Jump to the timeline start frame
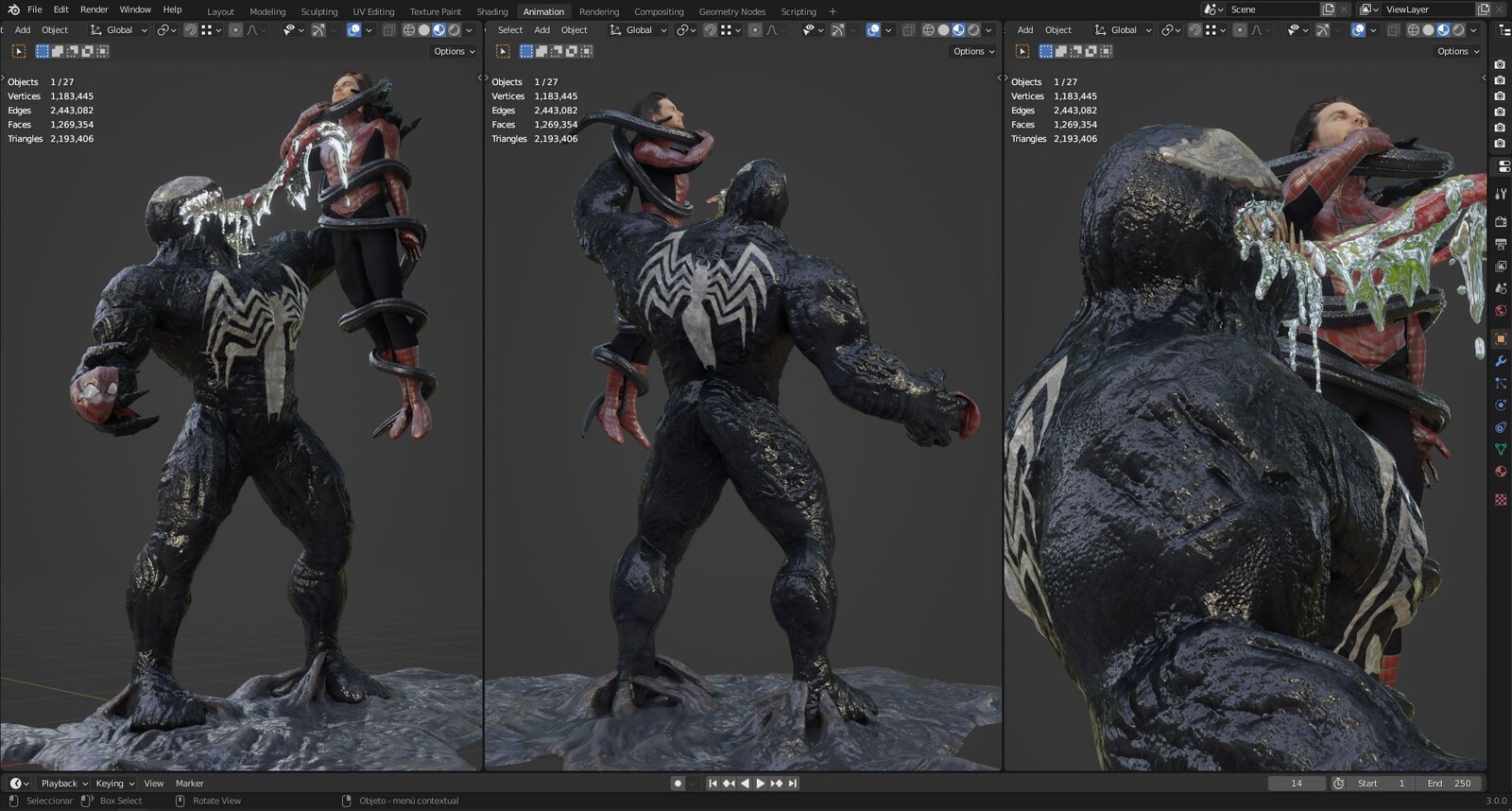 (713, 783)
